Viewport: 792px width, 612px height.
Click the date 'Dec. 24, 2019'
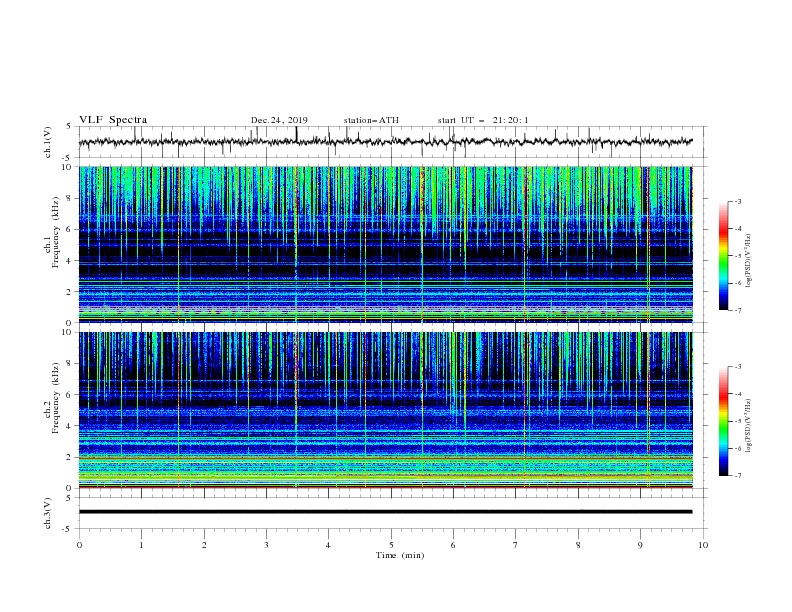click(279, 120)
